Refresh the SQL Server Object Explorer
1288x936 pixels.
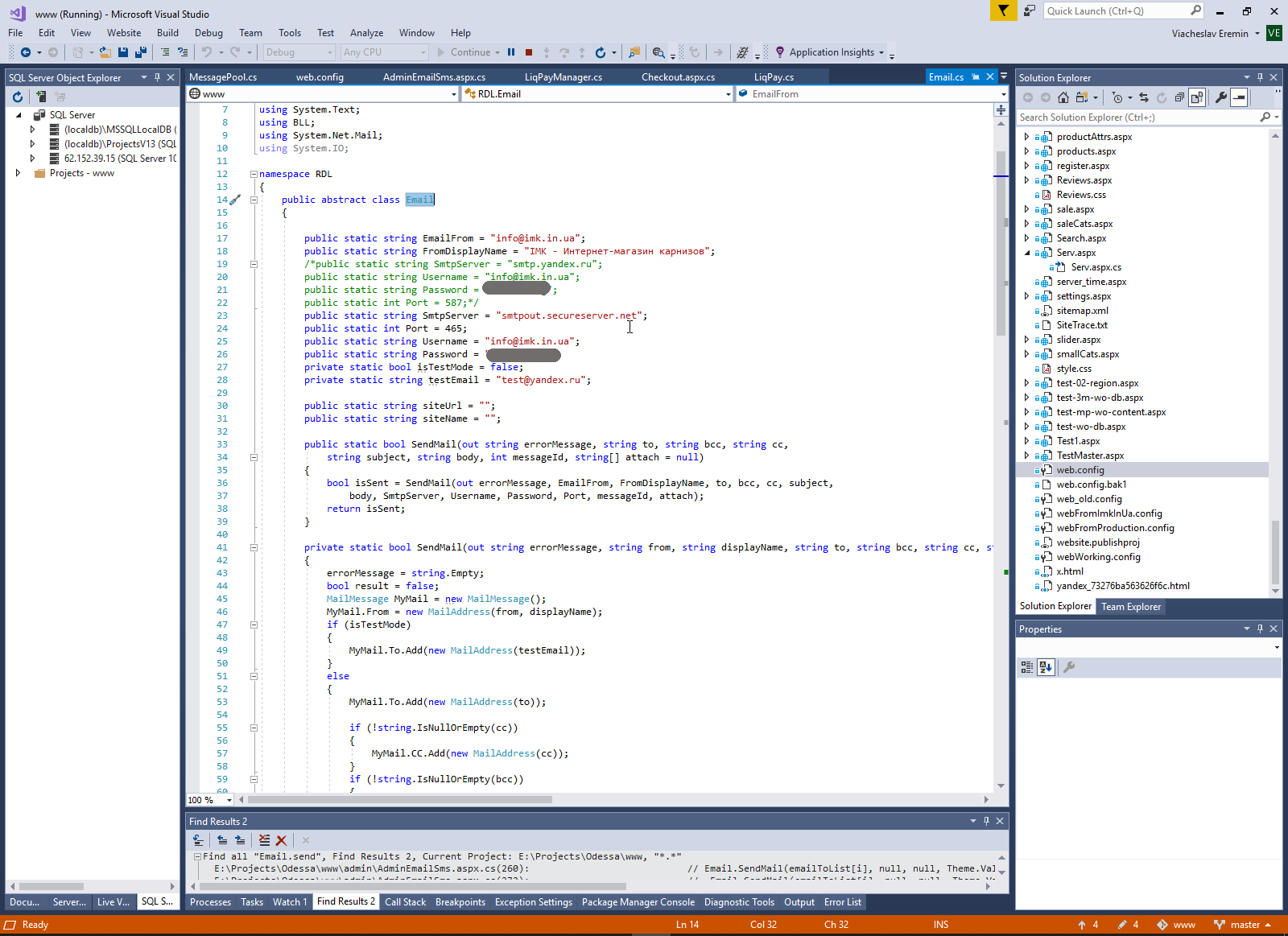pos(18,97)
